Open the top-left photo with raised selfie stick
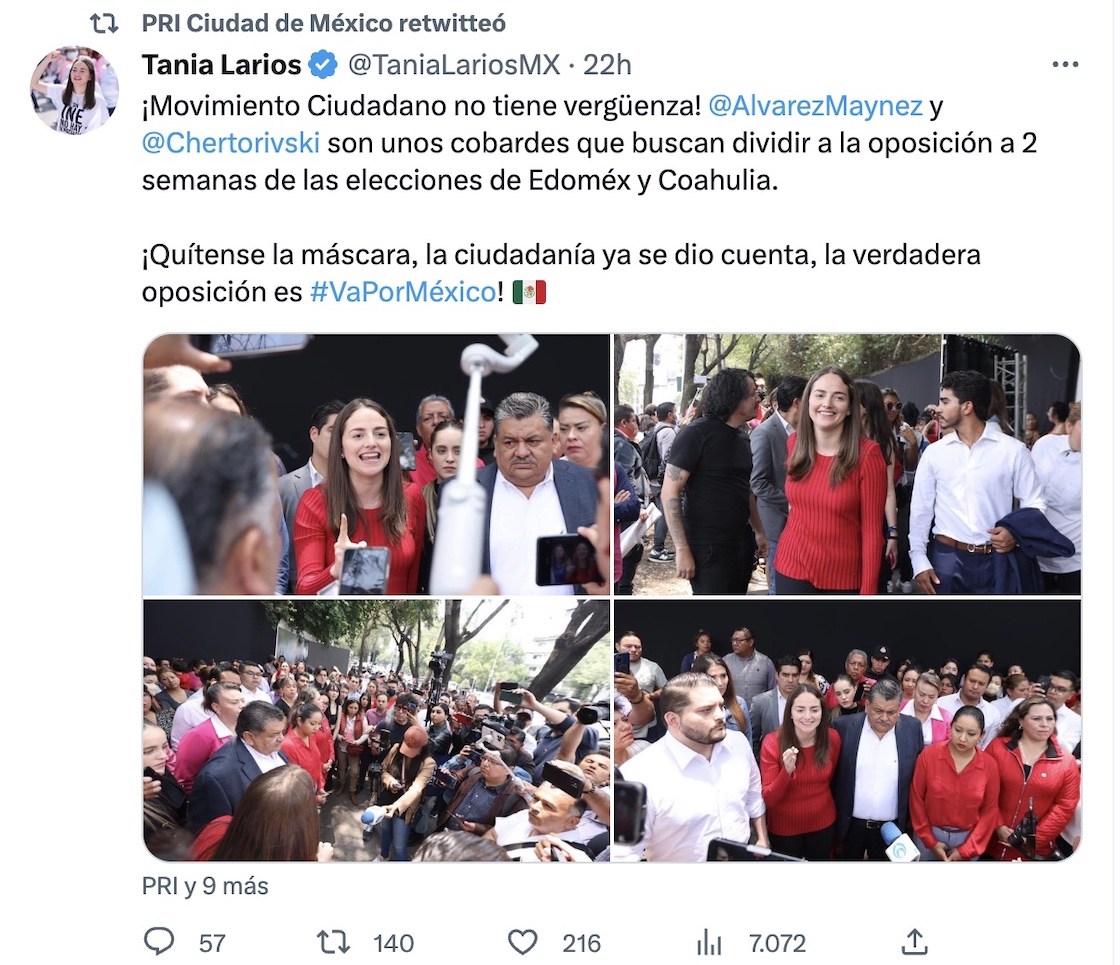Image resolution: width=1120 pixels, height=965 pixels. click(x=376, y=464)
